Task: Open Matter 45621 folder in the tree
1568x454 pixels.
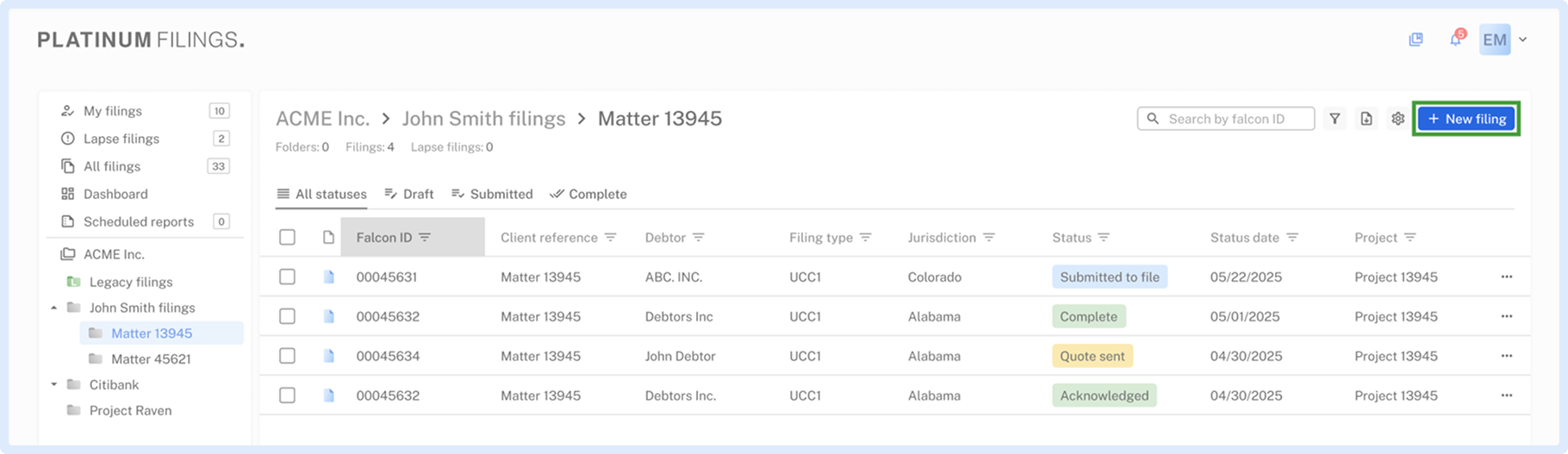Action: tap(151, 359)
